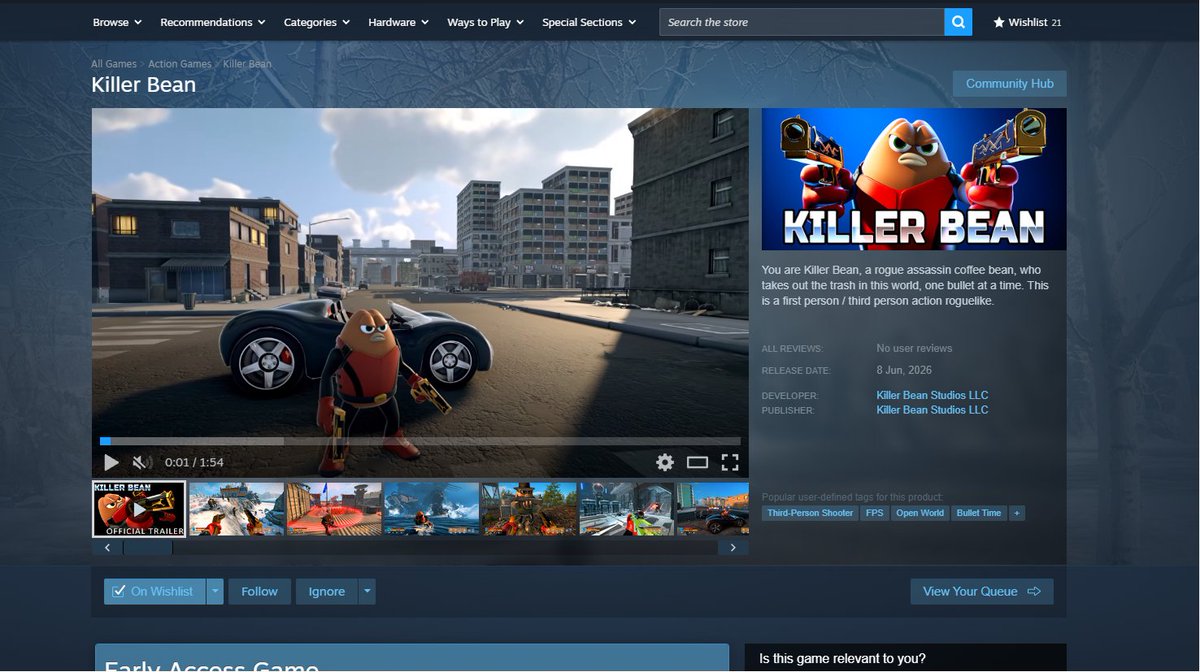Play the trailer video
Viewport: 1200px width, 672px height.
111,462
